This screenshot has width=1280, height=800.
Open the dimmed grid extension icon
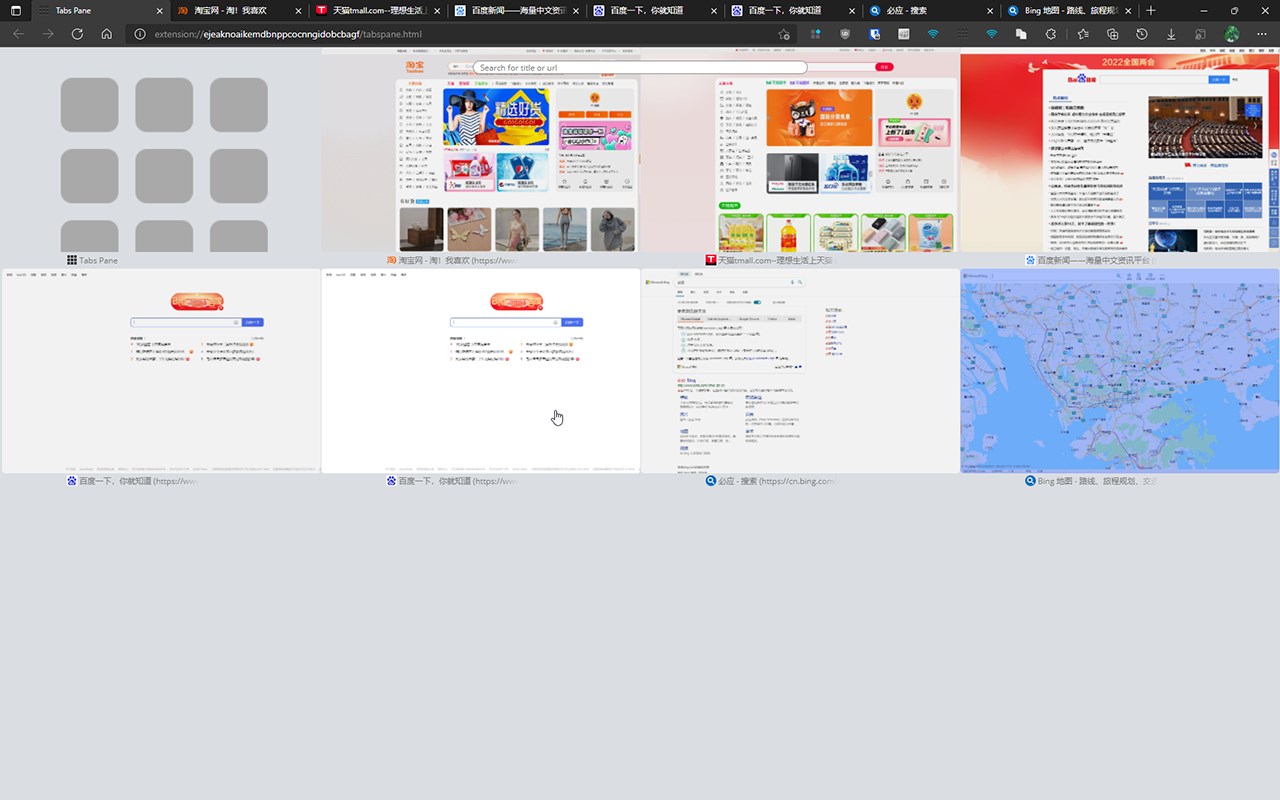coord(963,34)
